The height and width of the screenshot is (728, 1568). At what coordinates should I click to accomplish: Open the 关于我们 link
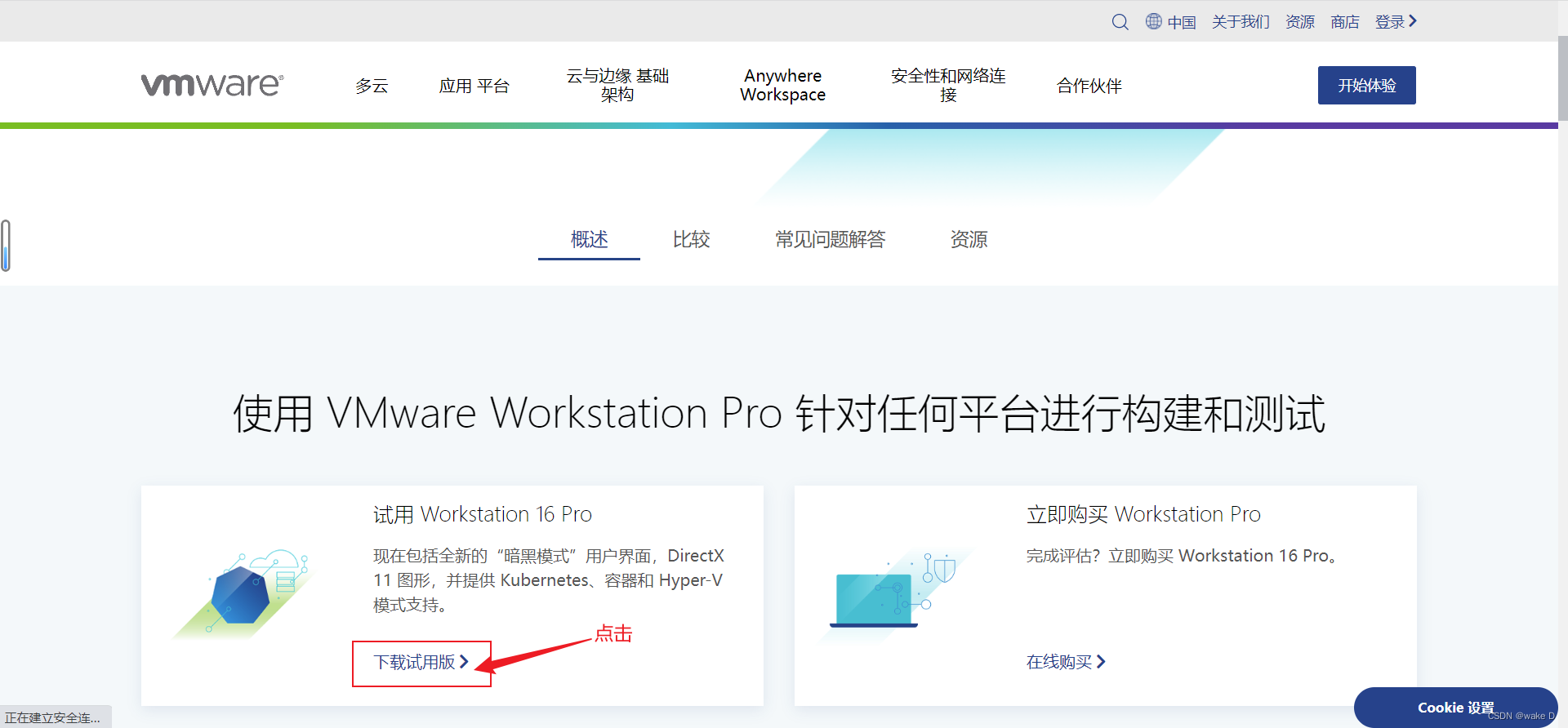click(x=1241, y=22)
